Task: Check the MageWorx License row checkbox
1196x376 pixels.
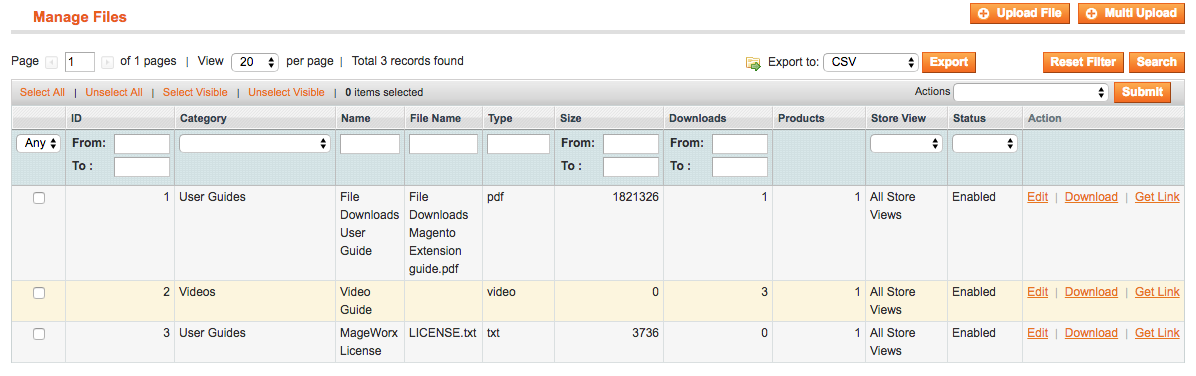Action: coord(39,334)
